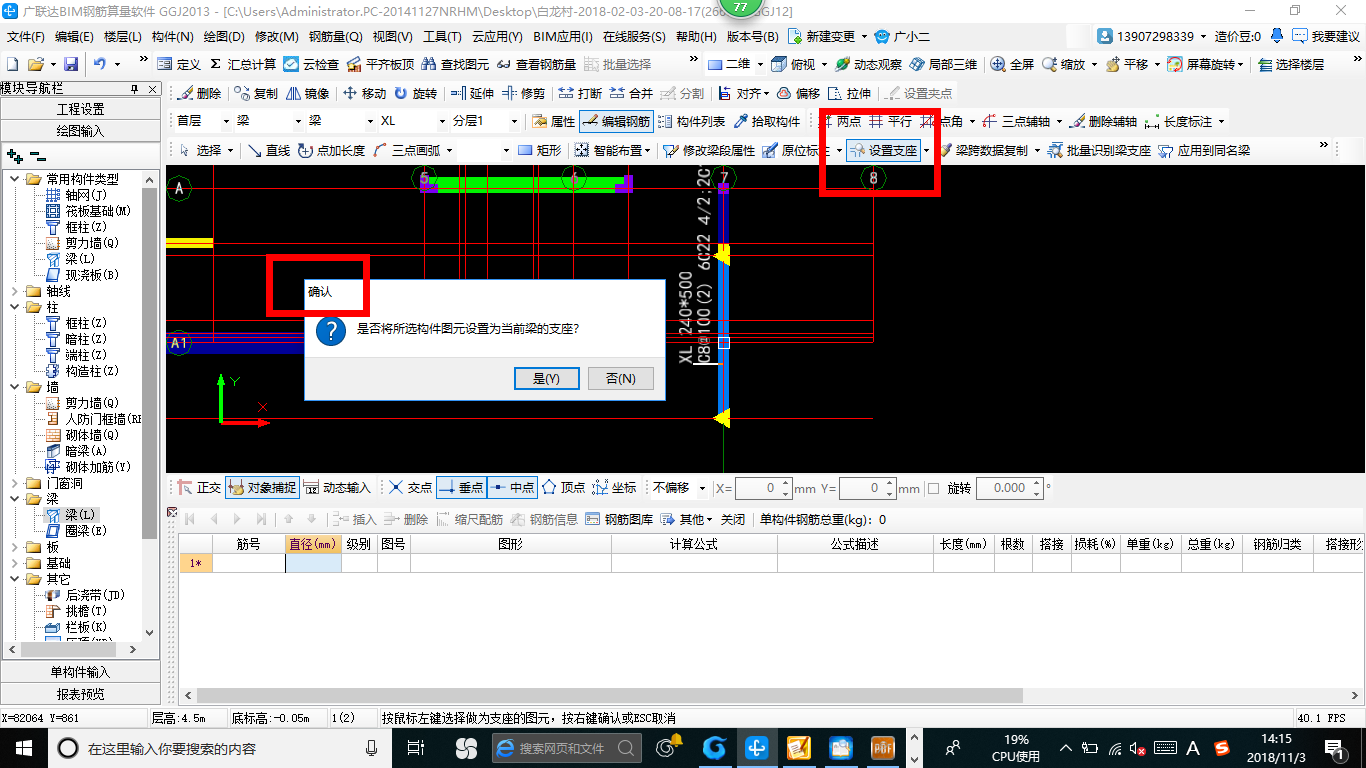
Task: Select the 动态观察 dynamic view tool
Action: pos(866,64)
